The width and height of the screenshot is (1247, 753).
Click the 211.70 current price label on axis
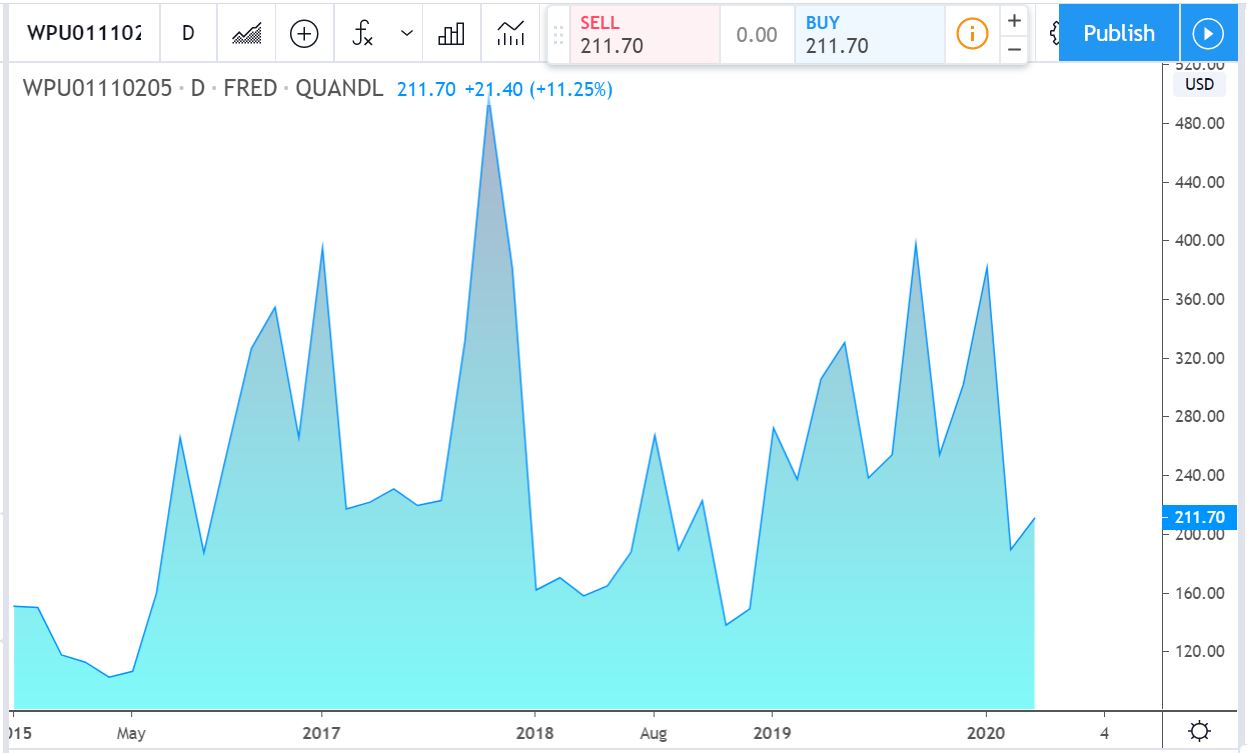coord(1200,517)
